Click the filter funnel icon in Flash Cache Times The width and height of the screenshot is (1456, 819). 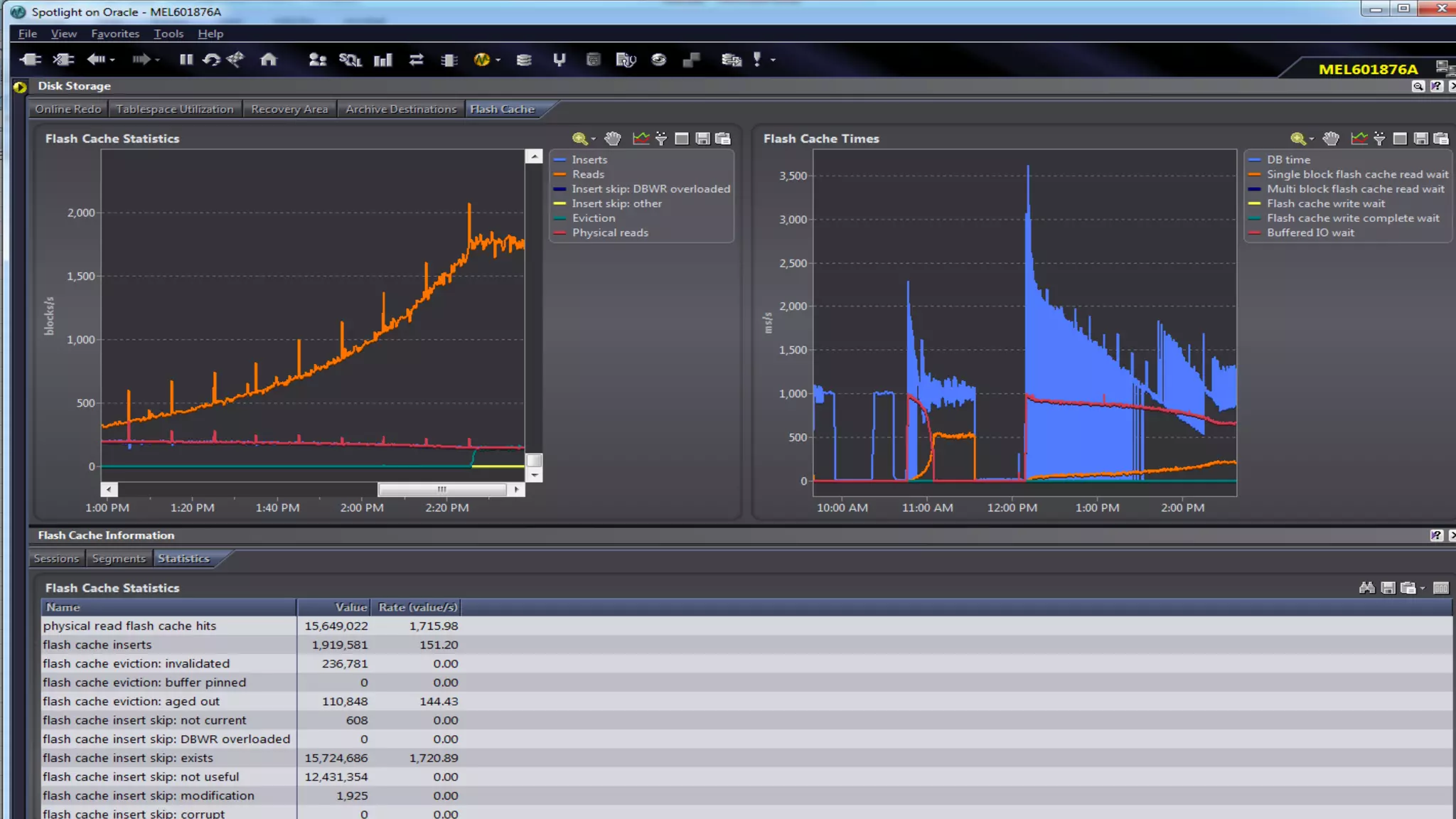pyautogui.click(x=1379, y=139)
